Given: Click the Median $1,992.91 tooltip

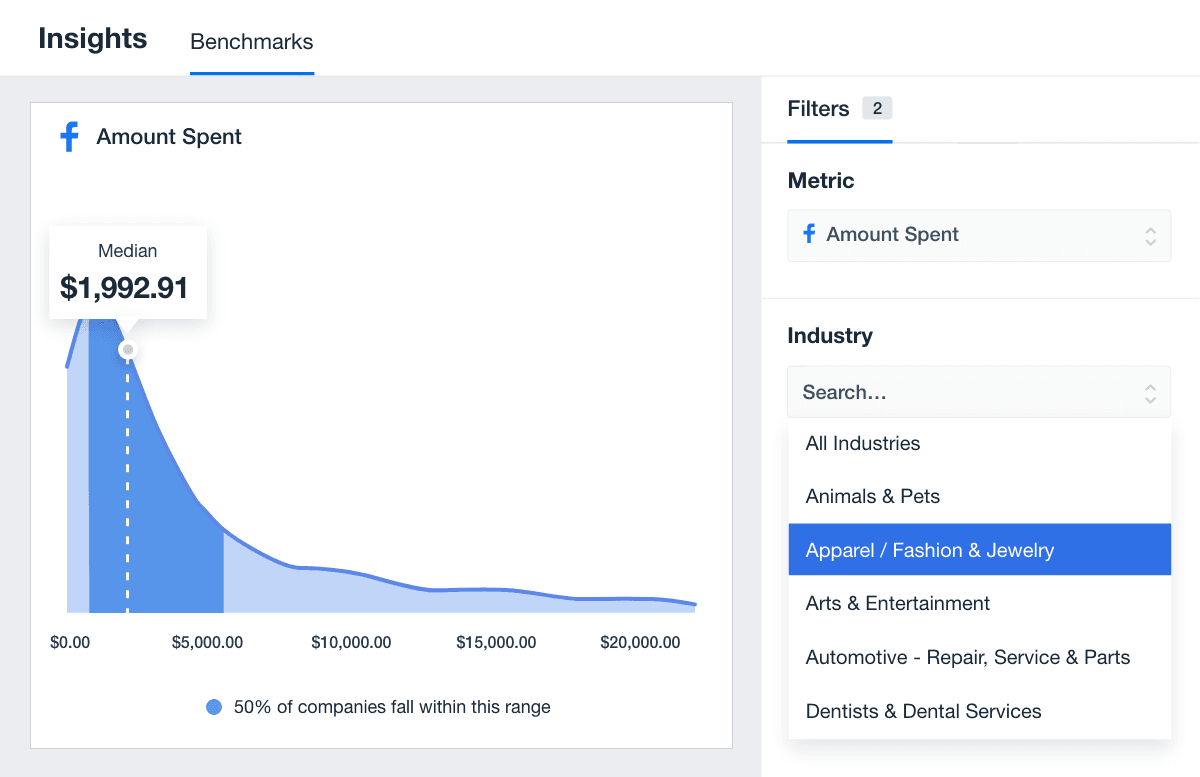Looking at the screenshot, I should pos(127,272).
